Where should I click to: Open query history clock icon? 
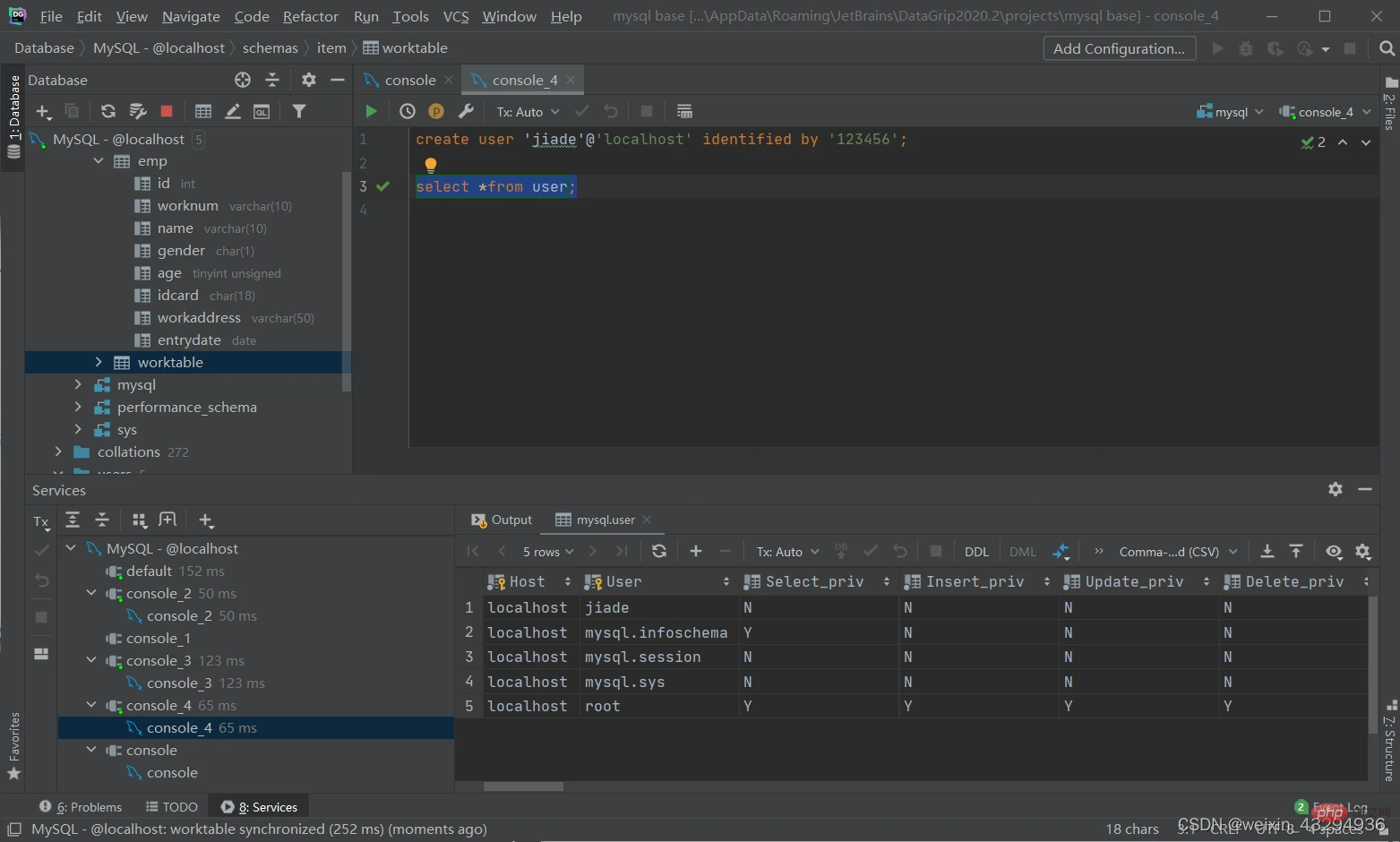pos(408,111)
